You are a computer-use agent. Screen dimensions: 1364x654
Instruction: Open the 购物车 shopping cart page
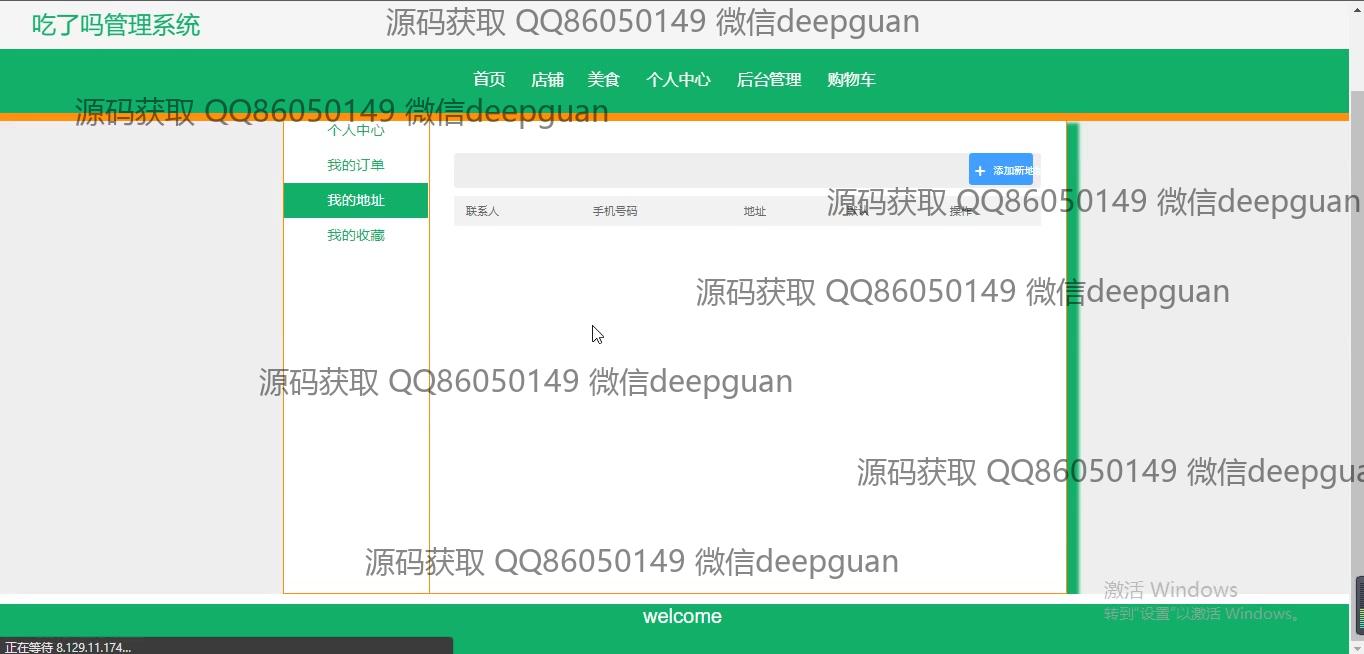pos(851,80)
